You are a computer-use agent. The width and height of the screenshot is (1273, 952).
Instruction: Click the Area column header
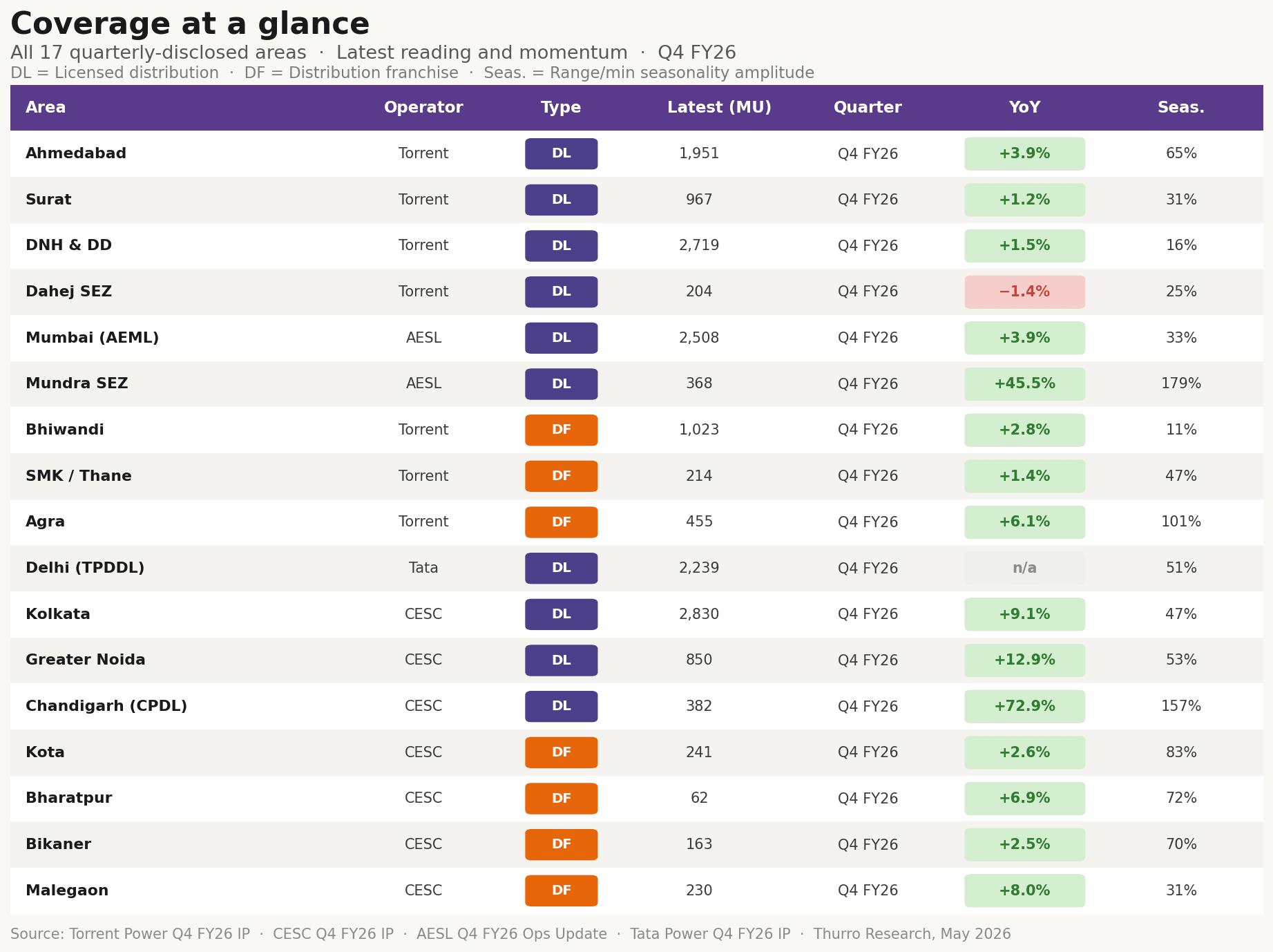pyautogui.click(x=46, y=108)
